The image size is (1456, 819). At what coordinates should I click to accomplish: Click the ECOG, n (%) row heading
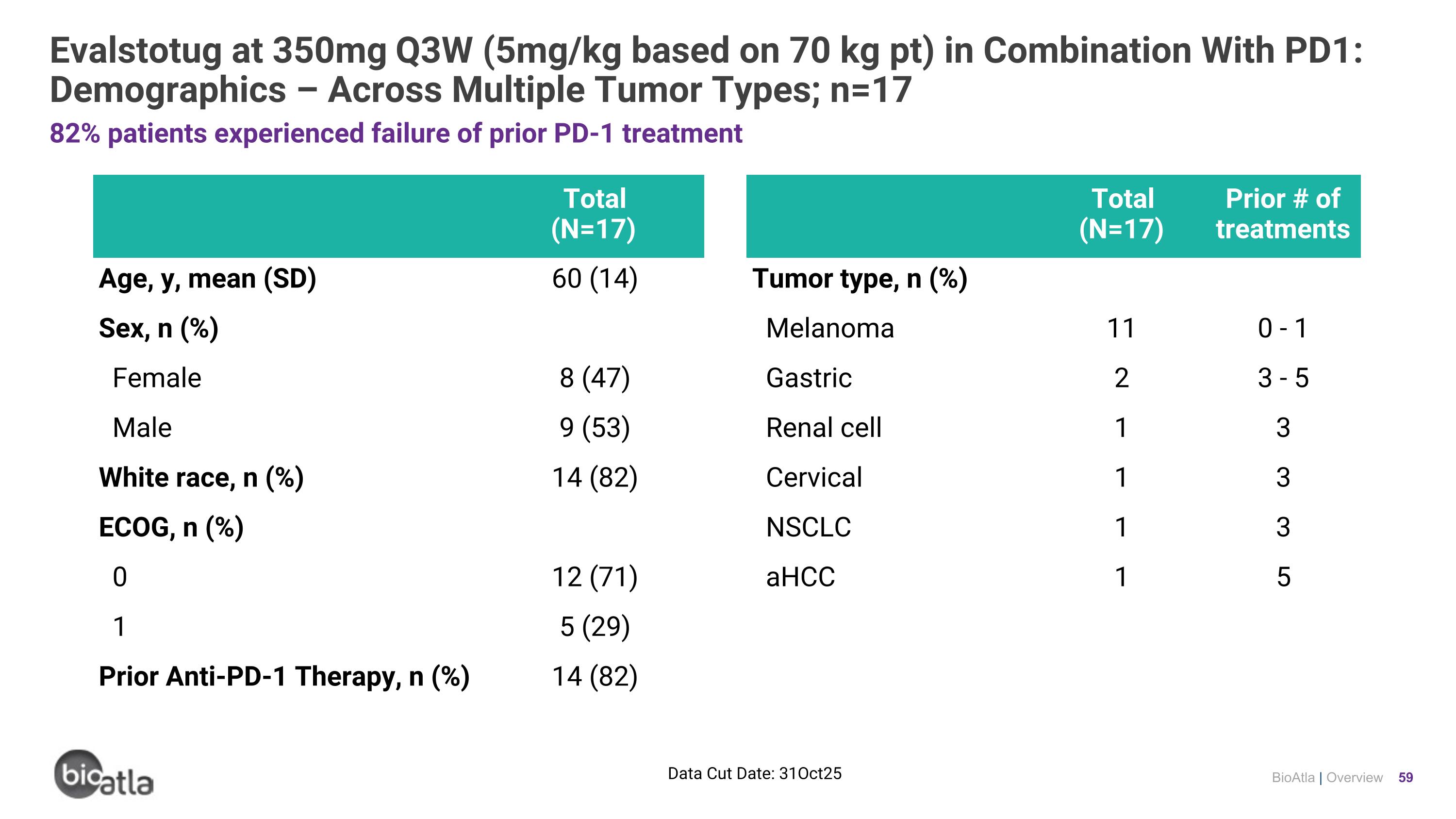[171, 527]
